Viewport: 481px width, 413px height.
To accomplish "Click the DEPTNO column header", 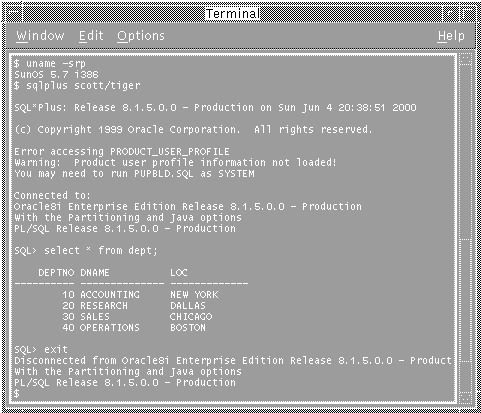I will coord(56,273).
